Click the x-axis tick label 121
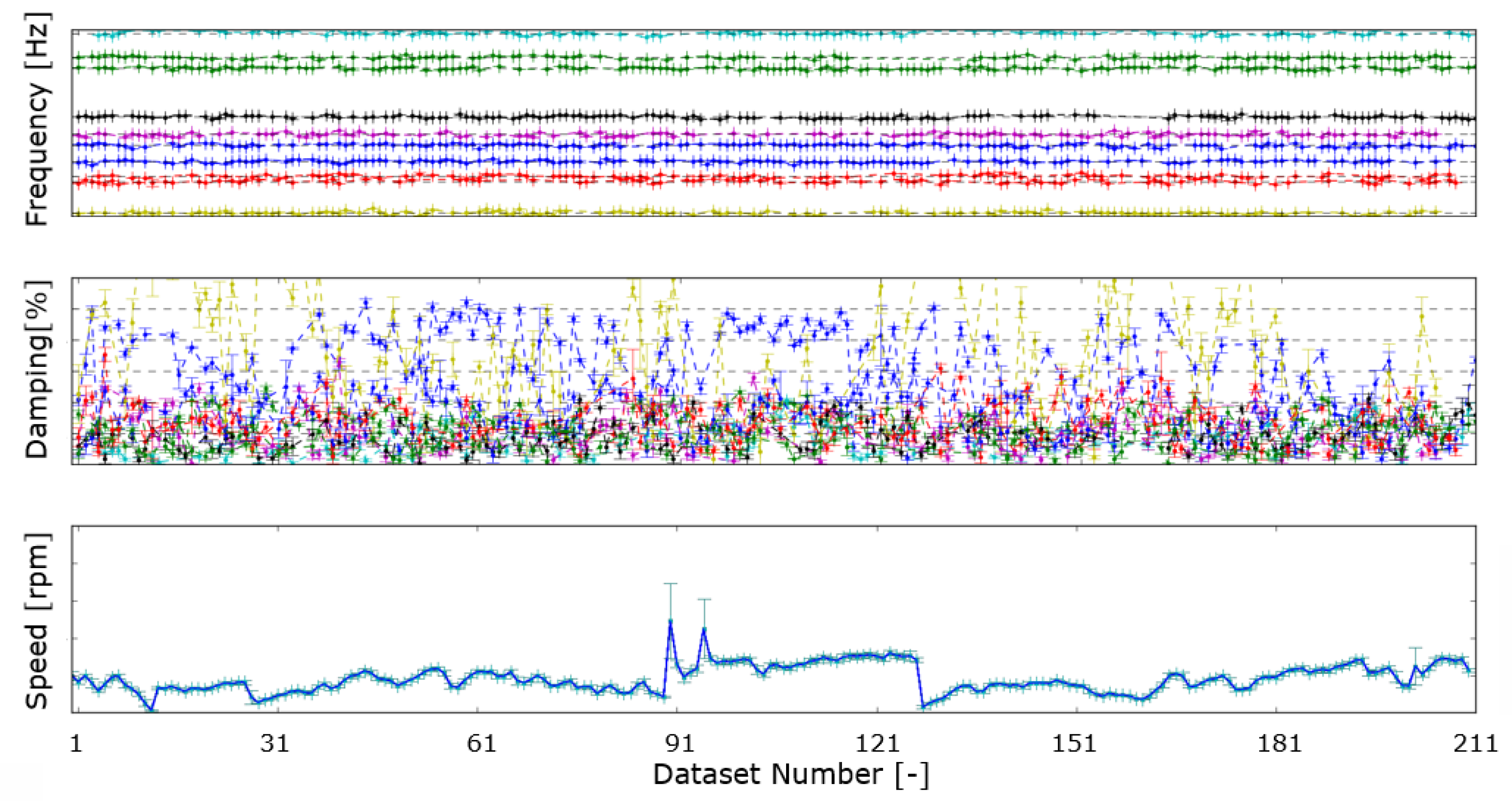The image size is (1512, 808). click(x=878, y=744)
